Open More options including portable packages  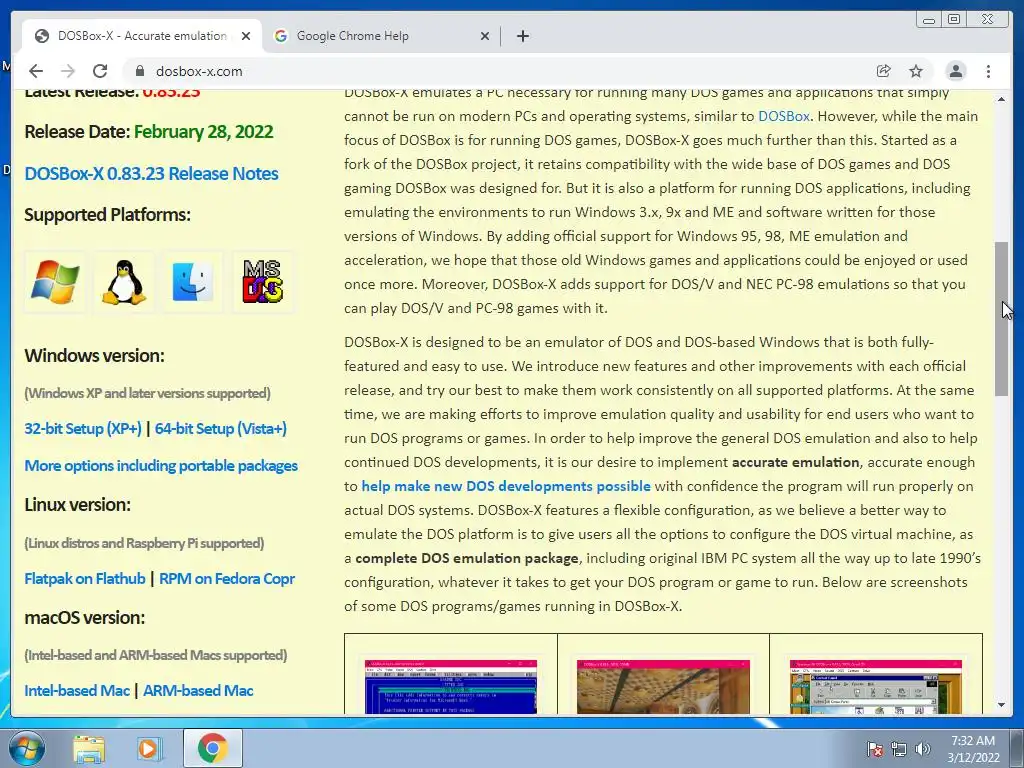pyautogui.click(x=161, y=466)
